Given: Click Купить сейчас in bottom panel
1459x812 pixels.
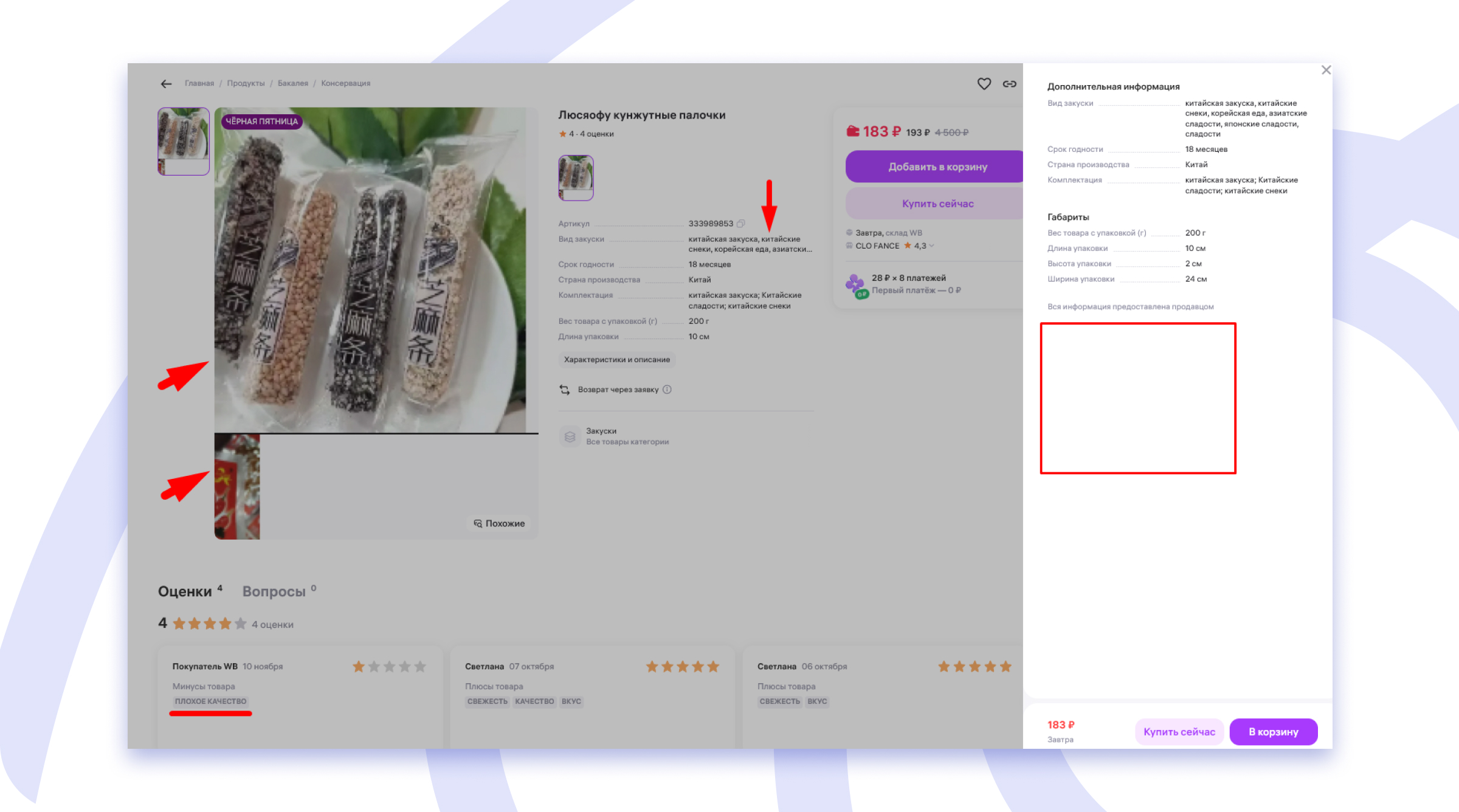Looking at the screenshot, I should tap(1179, 732).
